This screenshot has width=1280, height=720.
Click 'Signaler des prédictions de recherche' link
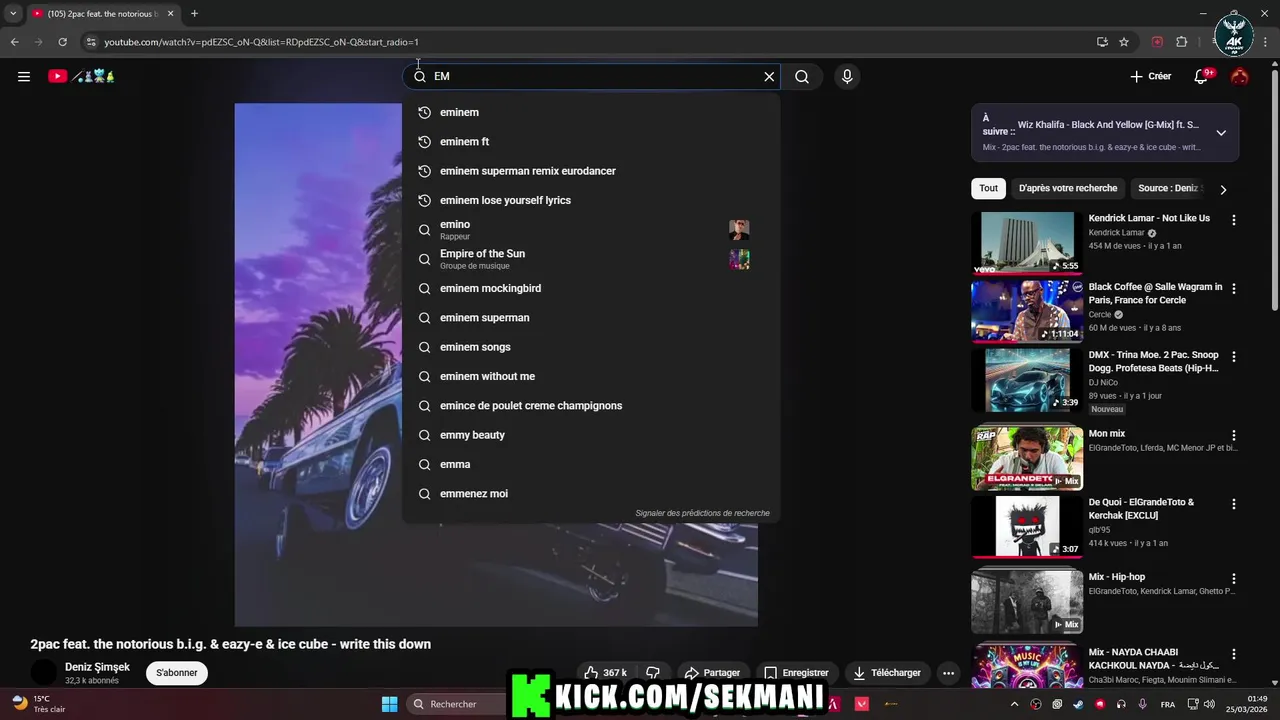[x=702, y=513]
